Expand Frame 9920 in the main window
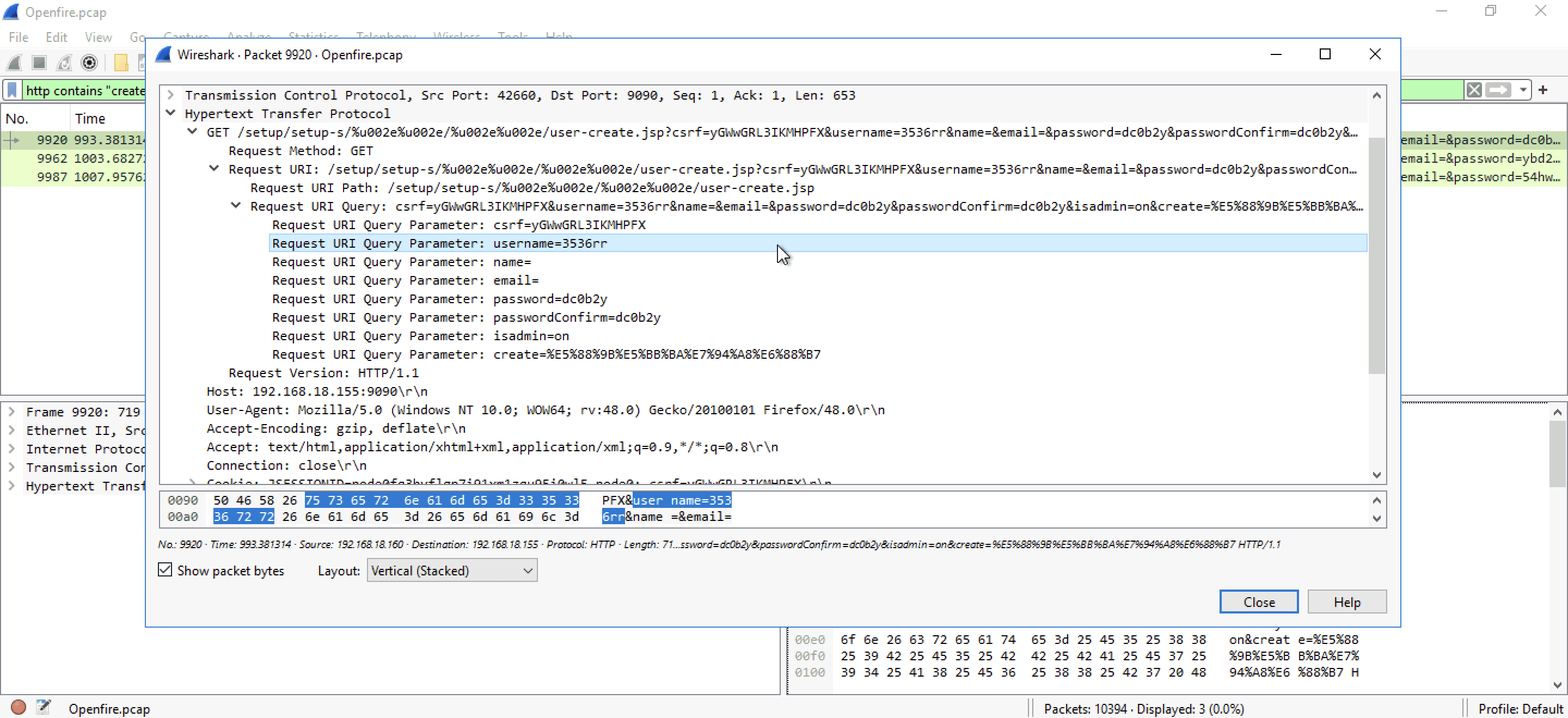The image size is (1568, 718). [11, 412]
